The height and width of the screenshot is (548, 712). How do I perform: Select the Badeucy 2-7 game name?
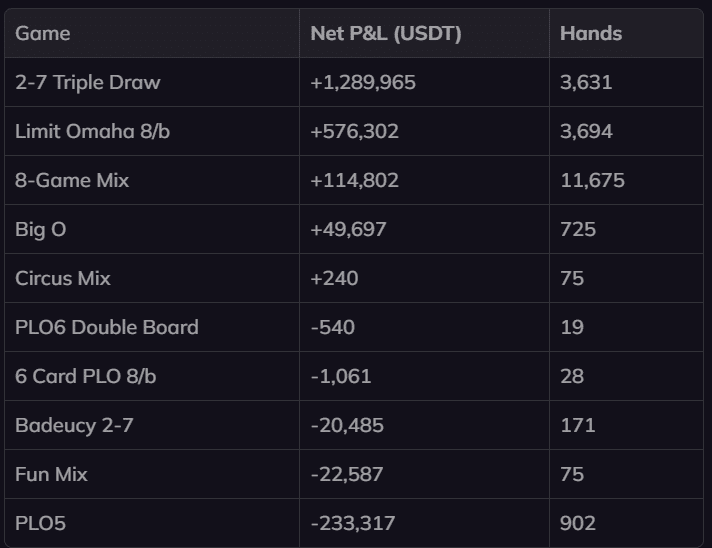pos(74,425)
